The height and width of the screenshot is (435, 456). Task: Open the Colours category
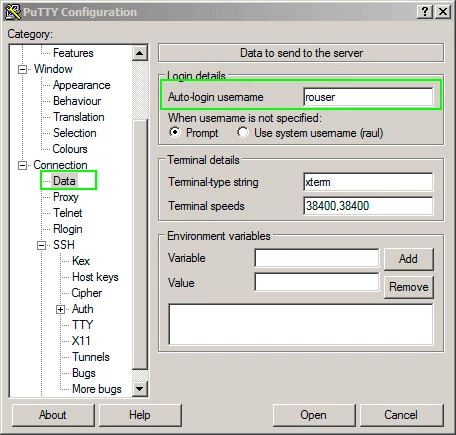(x=70, y=149)
